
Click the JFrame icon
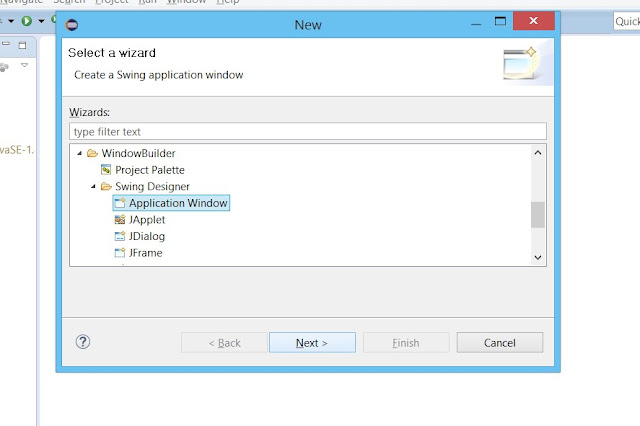[120, 253]
